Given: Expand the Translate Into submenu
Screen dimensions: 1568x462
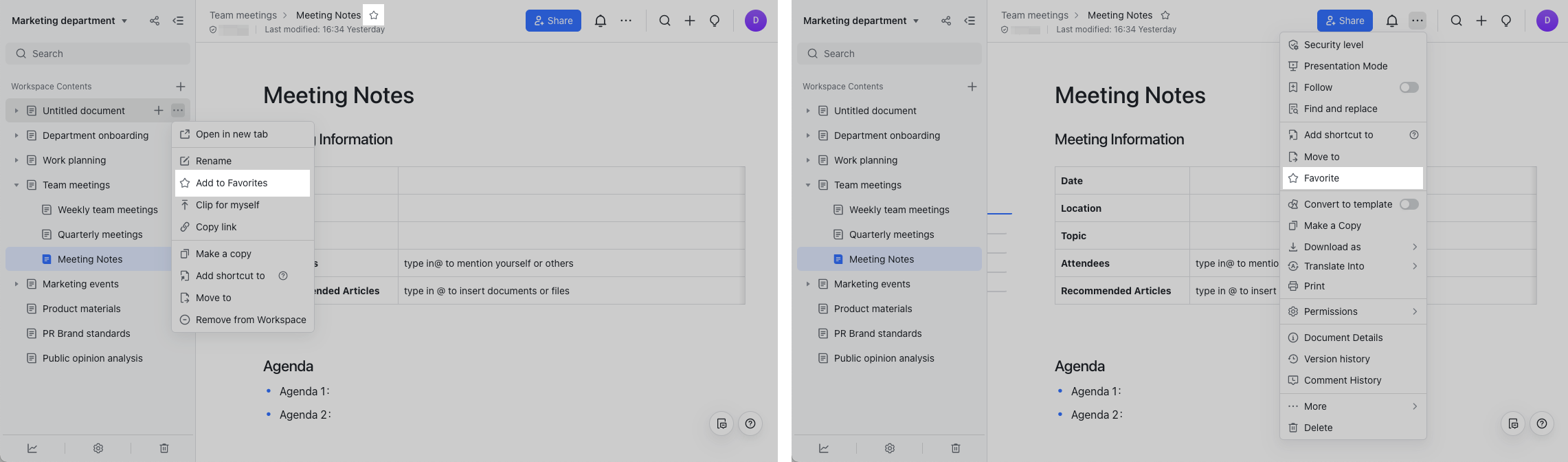Looking at the screenshot, I should point(1414,266).
